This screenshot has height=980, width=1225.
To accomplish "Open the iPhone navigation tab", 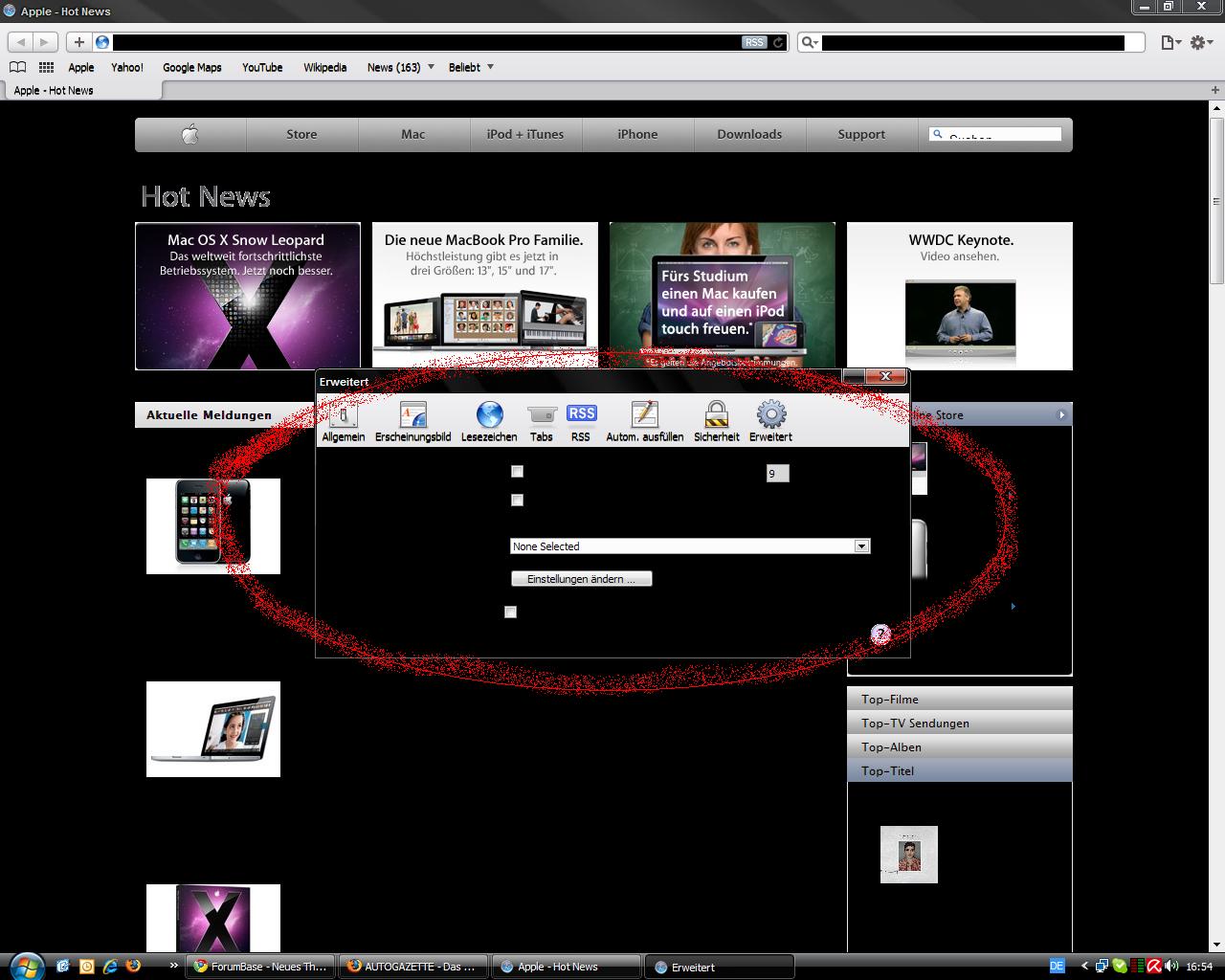I will click(x=637, y=134).
